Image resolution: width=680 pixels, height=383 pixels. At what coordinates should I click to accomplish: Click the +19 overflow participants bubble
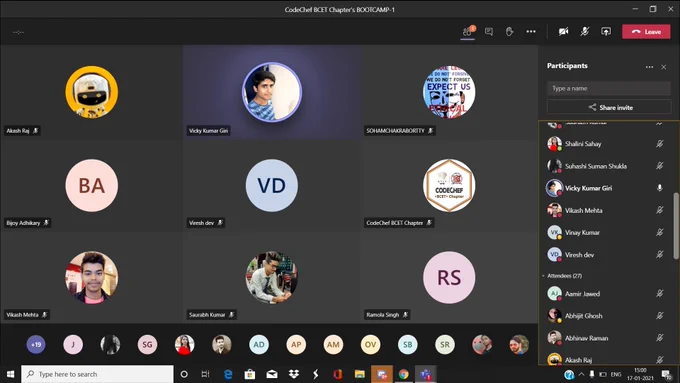[x=36, y=344]
